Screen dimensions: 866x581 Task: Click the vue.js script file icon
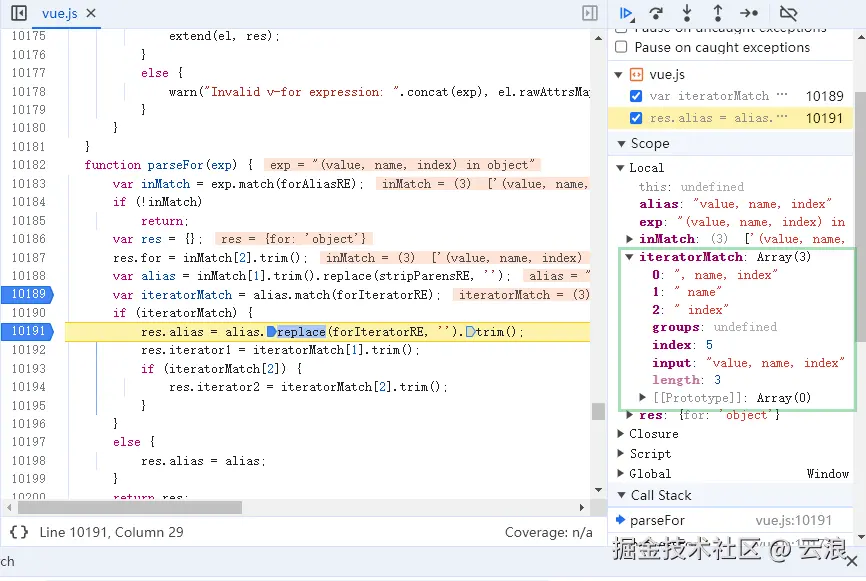click(636, 74)
